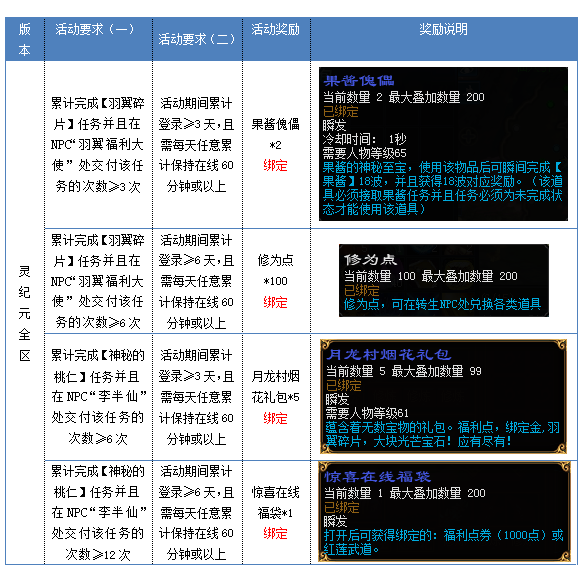Open the 果酱傀儡 item tooltip image
Image resolution: width=580 pixels, height=581 pixels.
click(443, 144)
